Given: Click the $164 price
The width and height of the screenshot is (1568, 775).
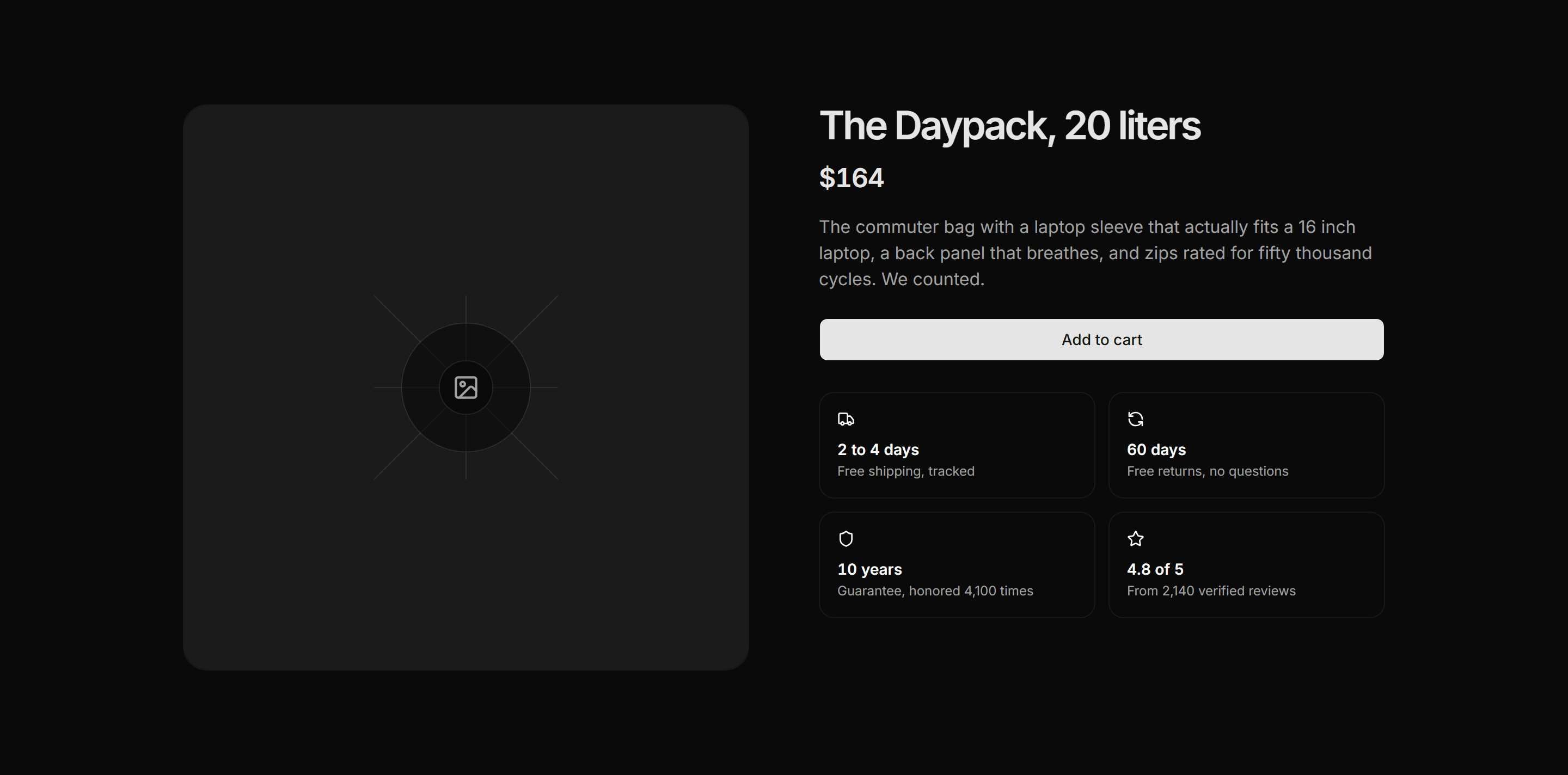Looking at the screenshot, I should pyautogui.click(x=851, y=178).
